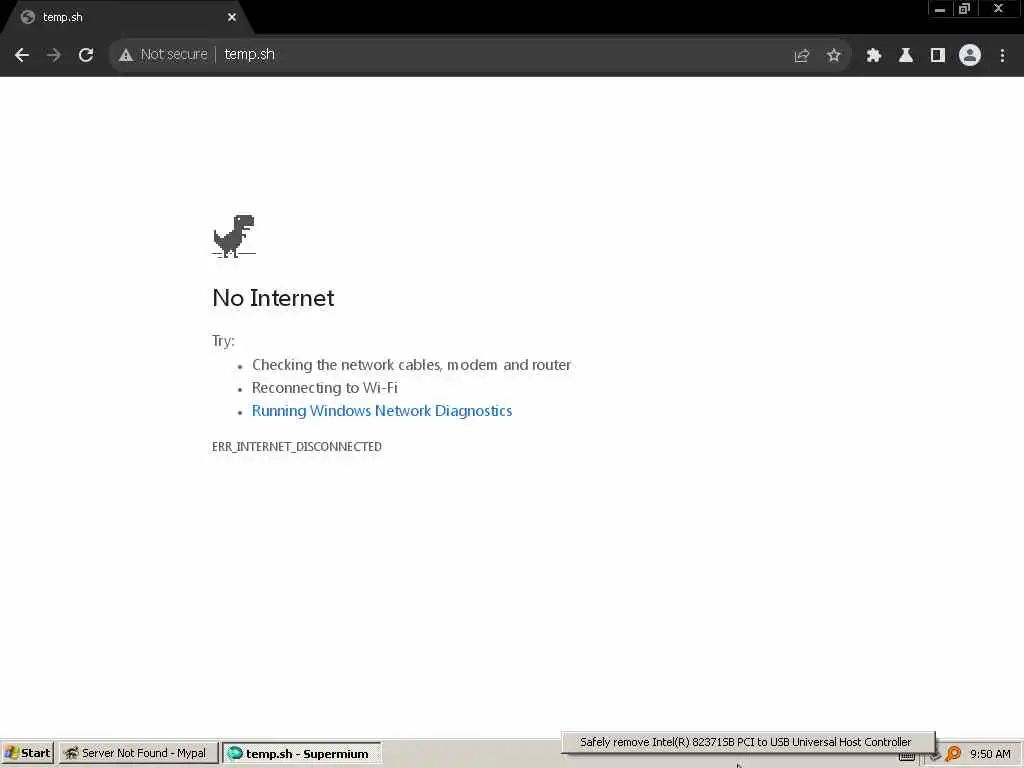The width and height of the screenshot is (1024, 768).
Task: Bookmark this page with the star
Action: point(833,56)
